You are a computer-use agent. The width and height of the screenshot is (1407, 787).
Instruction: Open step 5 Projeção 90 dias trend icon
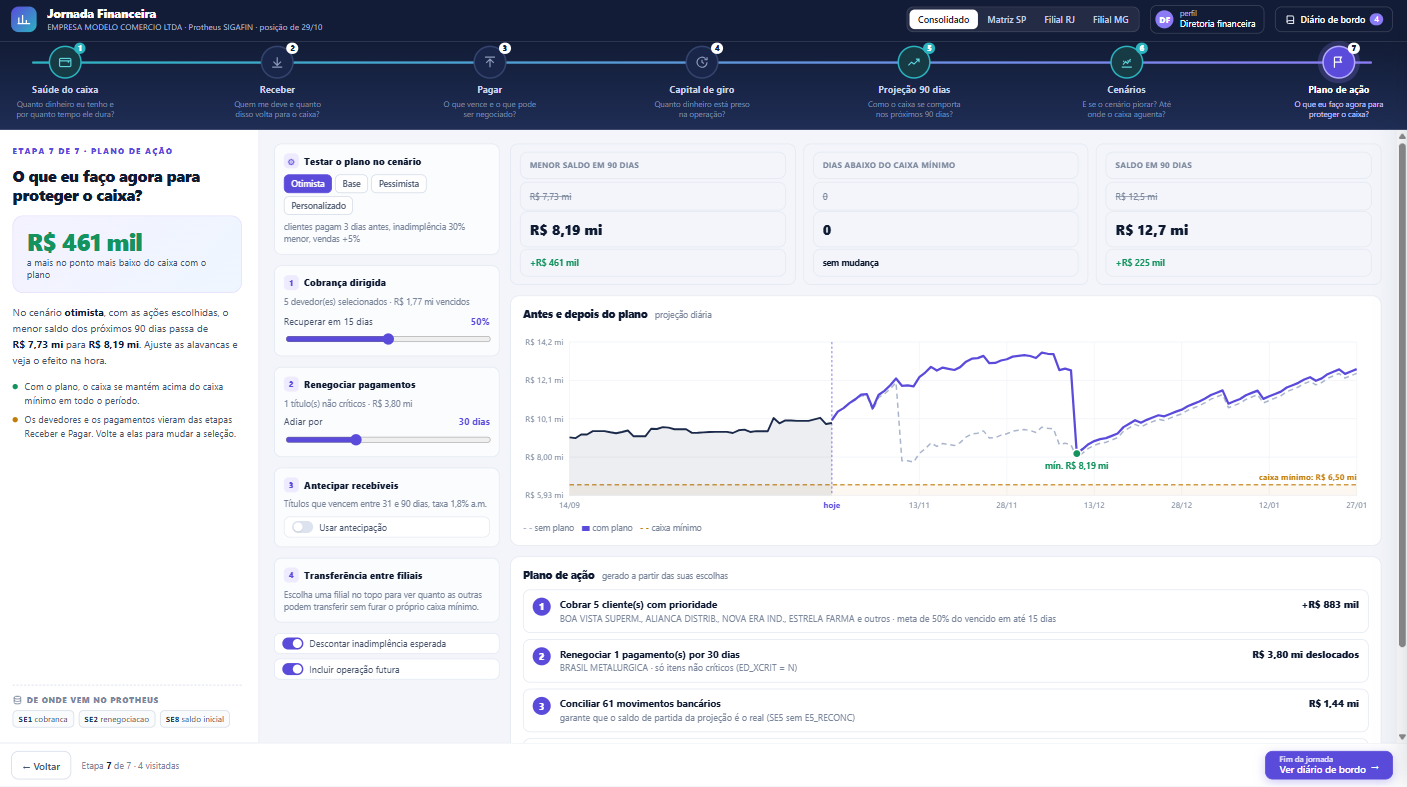(914, 62)
